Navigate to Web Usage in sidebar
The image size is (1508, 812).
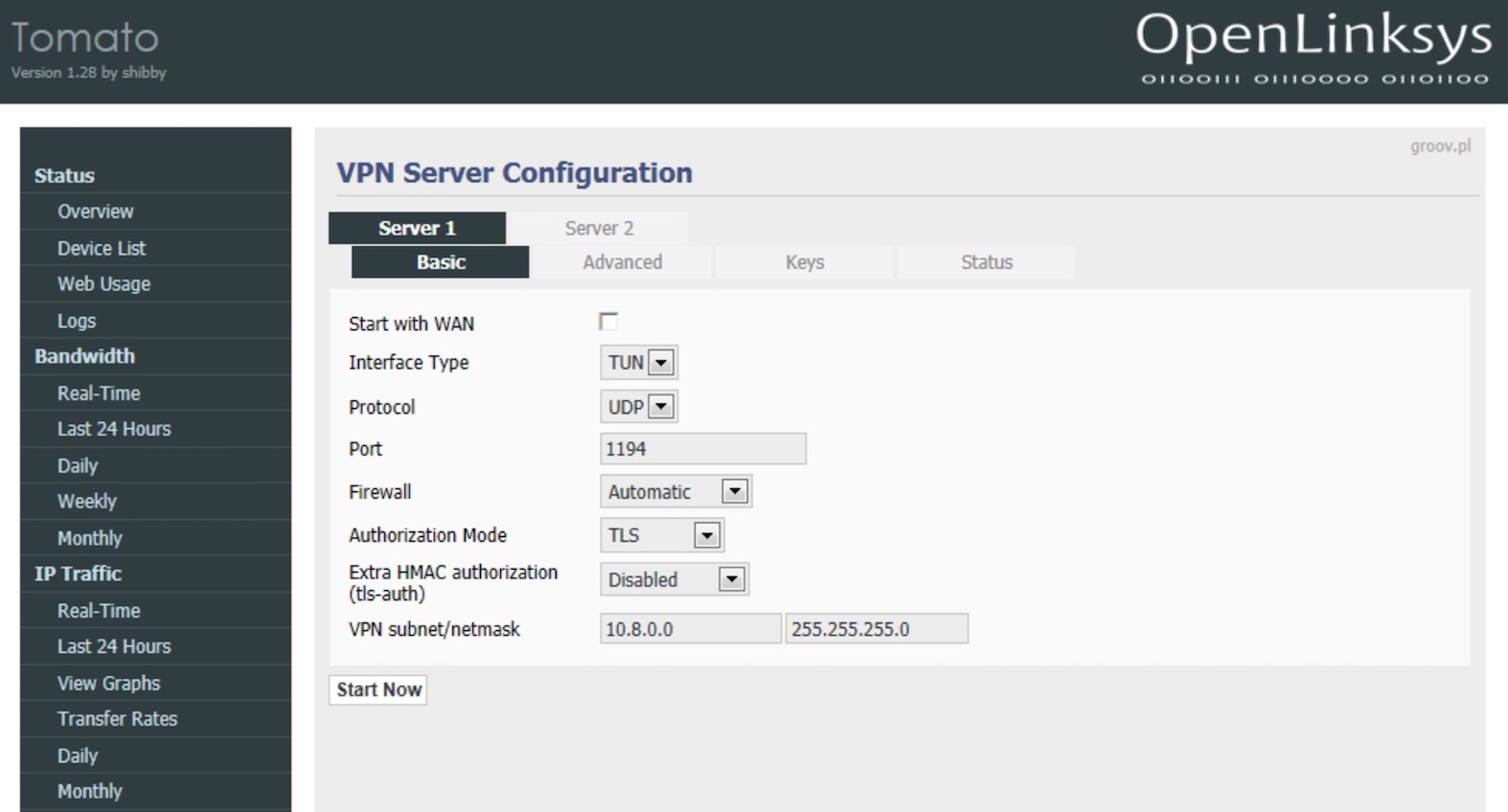click(x=103, y=284)
